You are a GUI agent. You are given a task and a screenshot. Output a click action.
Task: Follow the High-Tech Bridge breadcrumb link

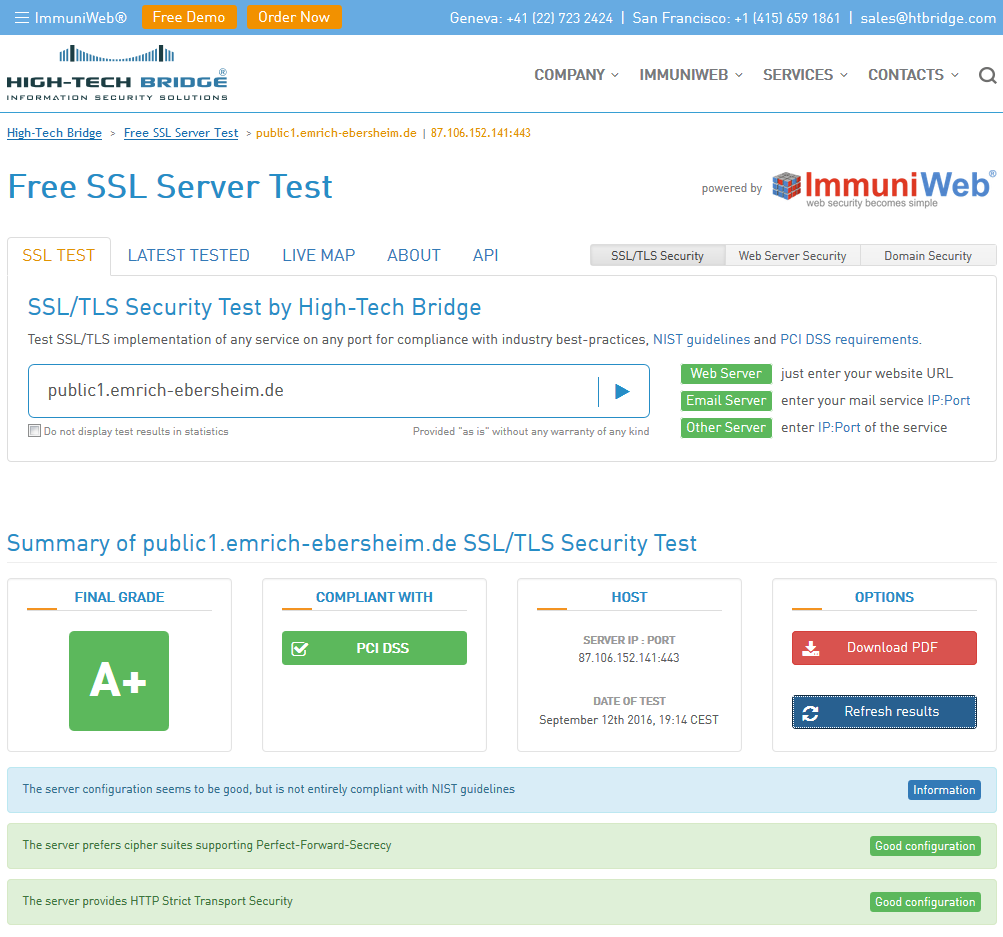(x=54, y=133)
